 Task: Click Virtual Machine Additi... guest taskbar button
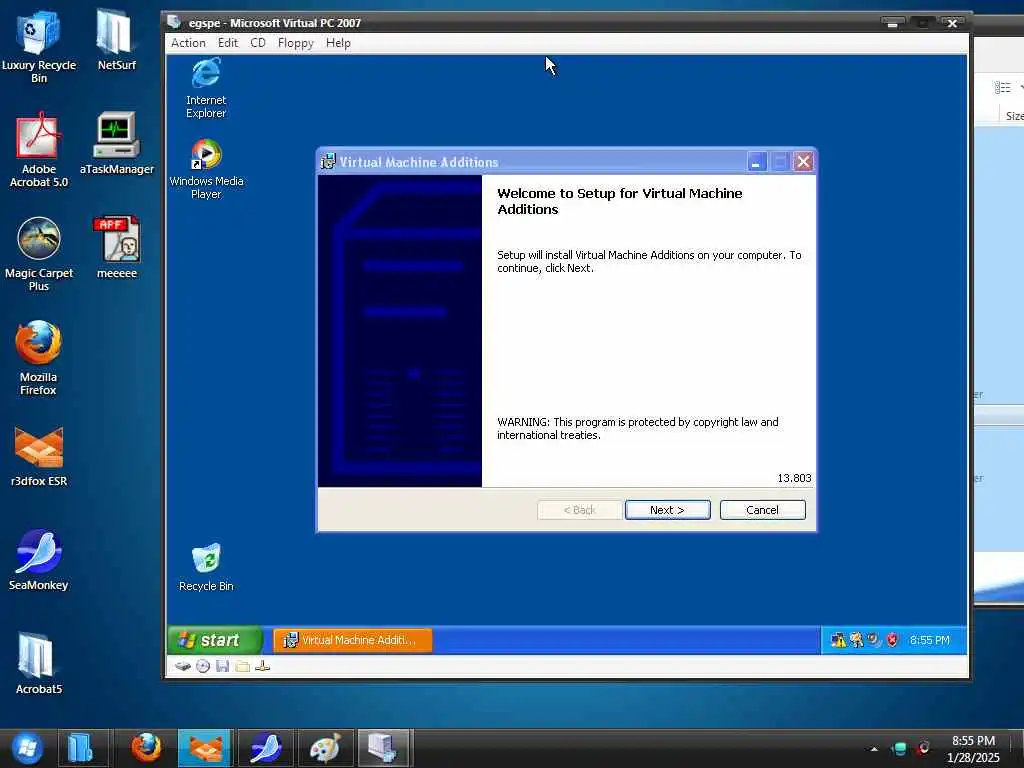[x=353, y=640]
